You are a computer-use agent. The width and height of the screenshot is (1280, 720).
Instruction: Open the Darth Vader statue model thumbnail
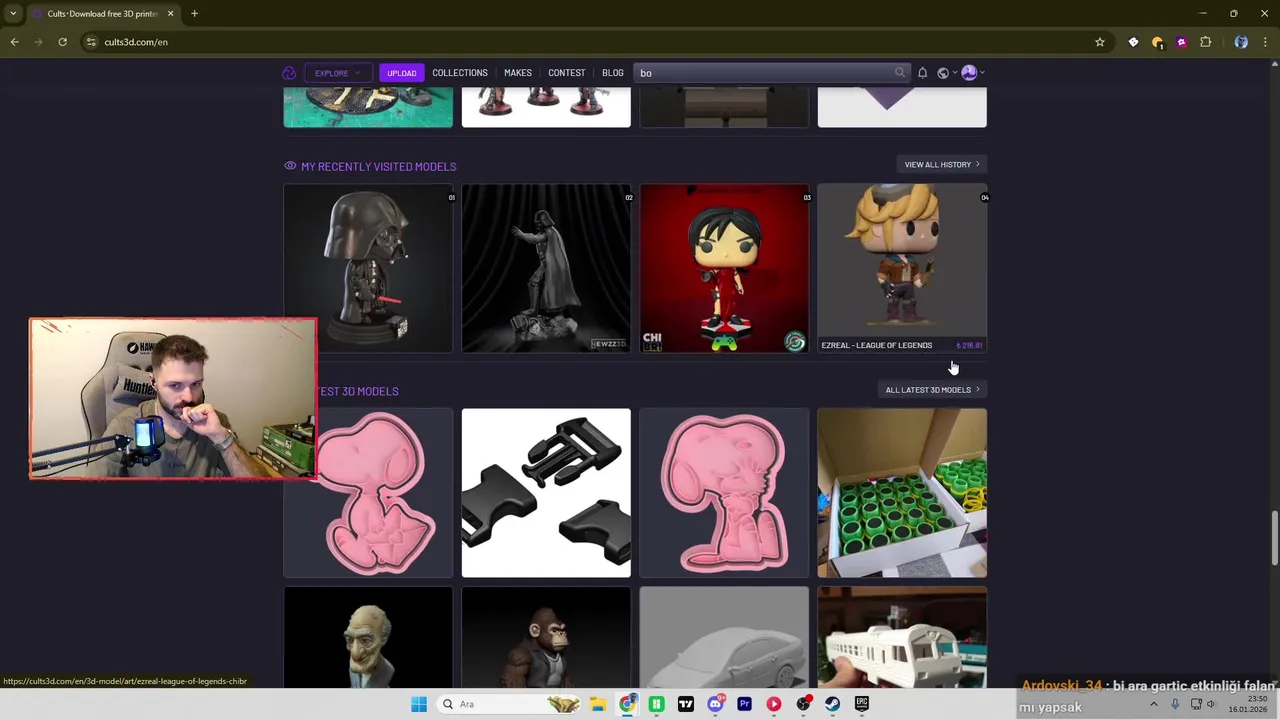pyautogui.click(x=546, y=268)
